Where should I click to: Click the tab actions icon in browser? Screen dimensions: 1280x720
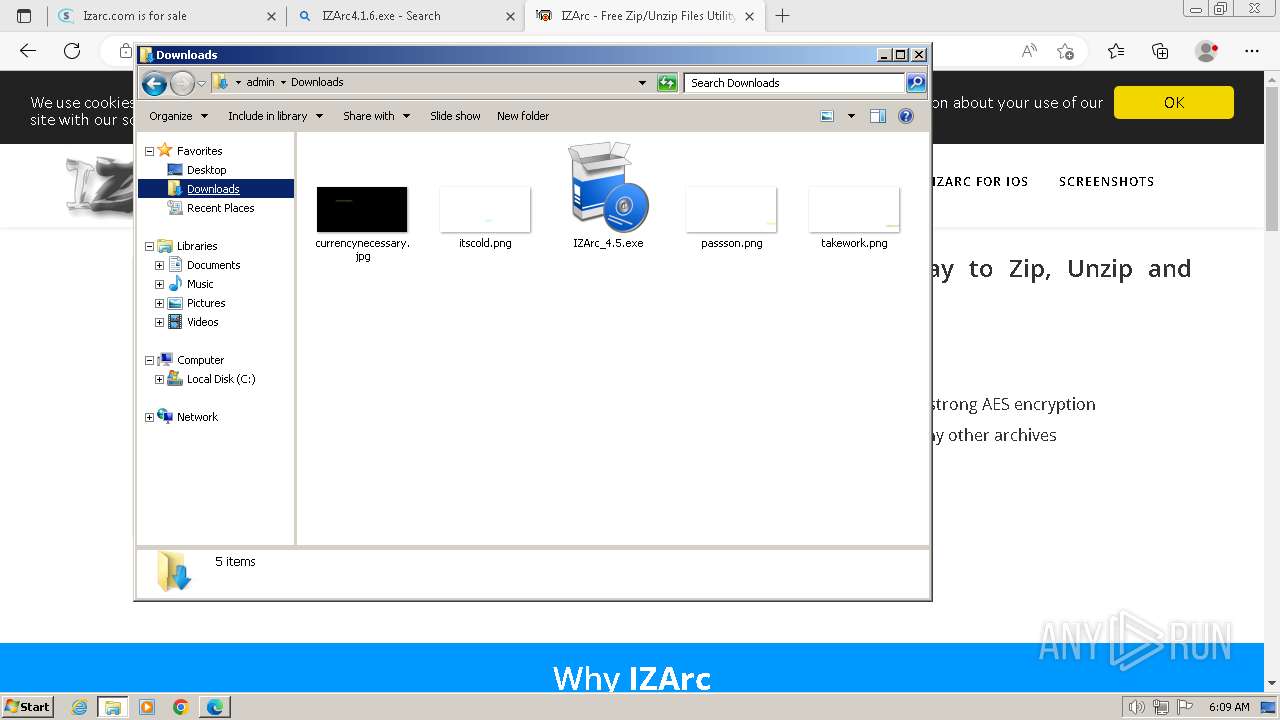pyautogui.click(x=24, y=16)
